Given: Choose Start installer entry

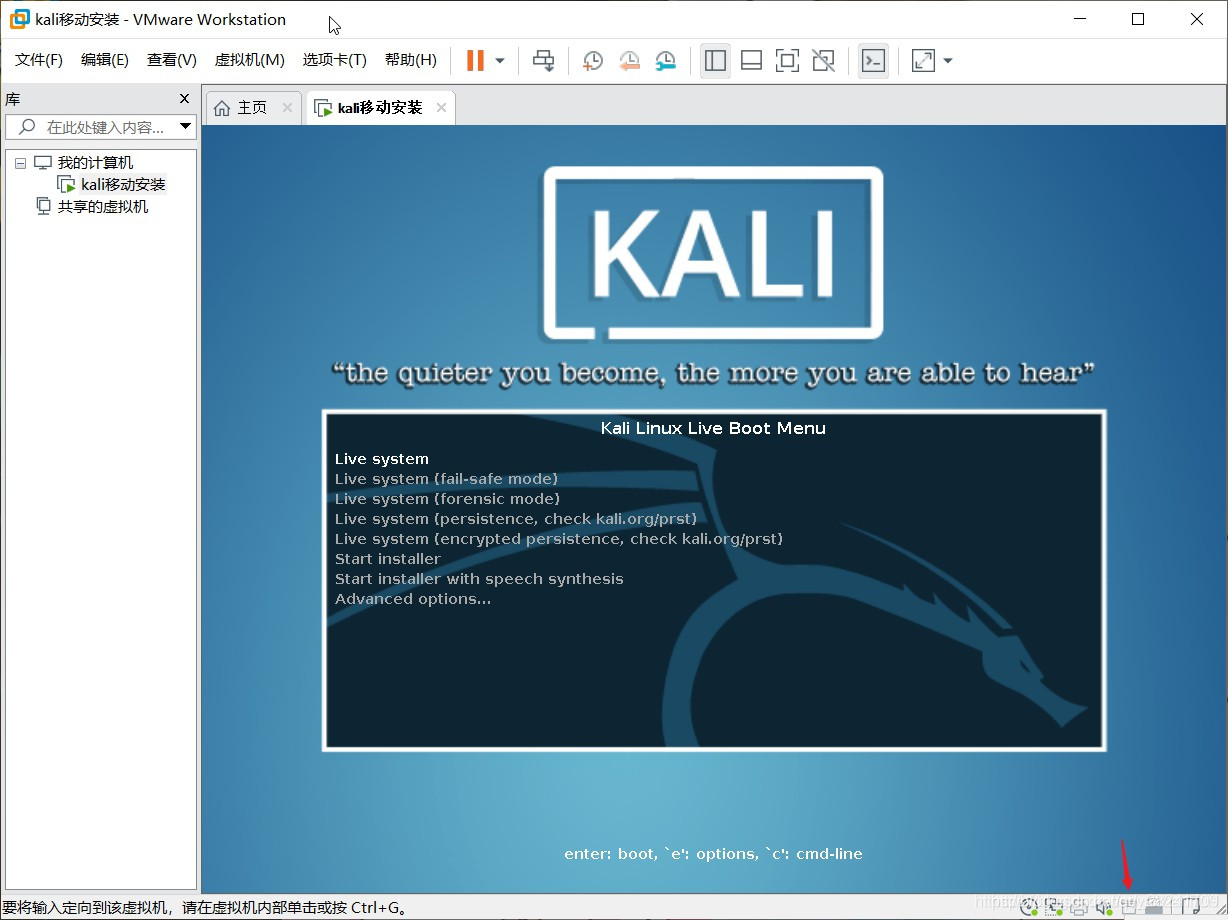Looking at the screenshot, I should click(388, 559).
